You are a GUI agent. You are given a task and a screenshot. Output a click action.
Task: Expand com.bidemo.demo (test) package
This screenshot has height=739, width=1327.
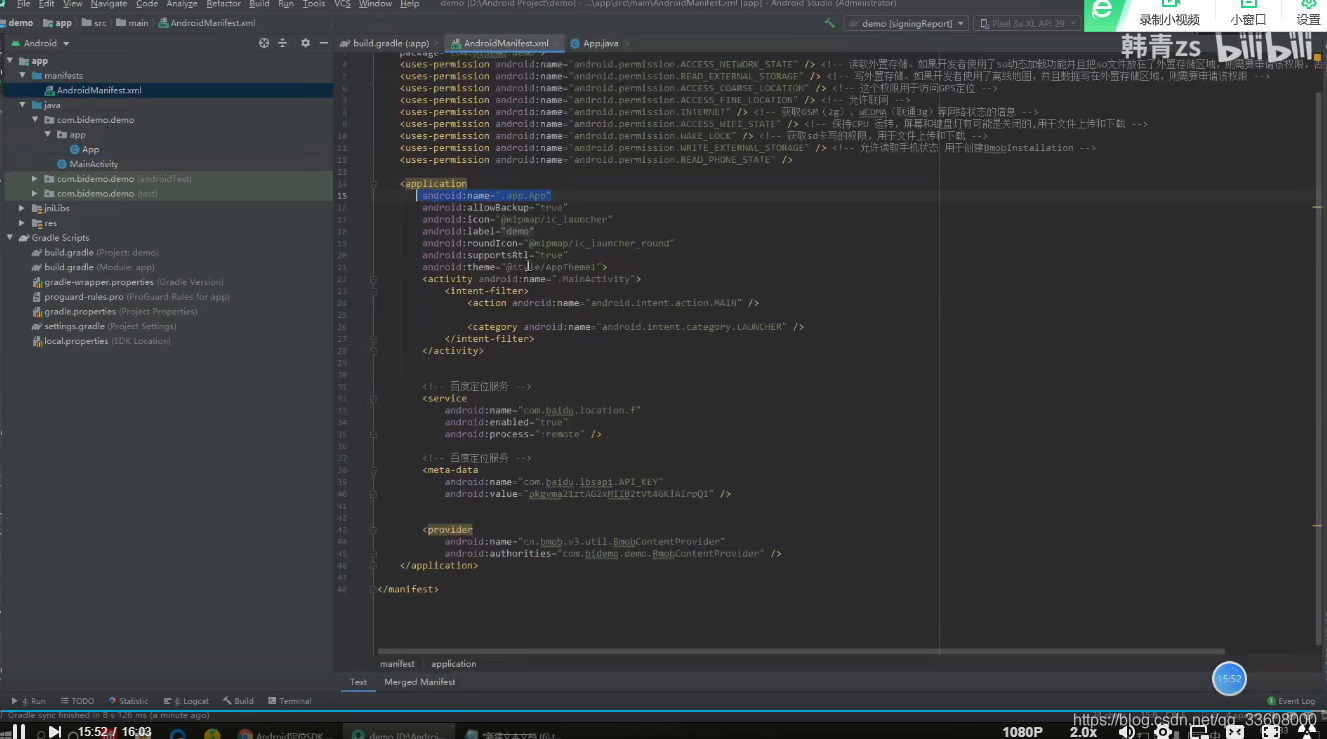coord(35,193)
